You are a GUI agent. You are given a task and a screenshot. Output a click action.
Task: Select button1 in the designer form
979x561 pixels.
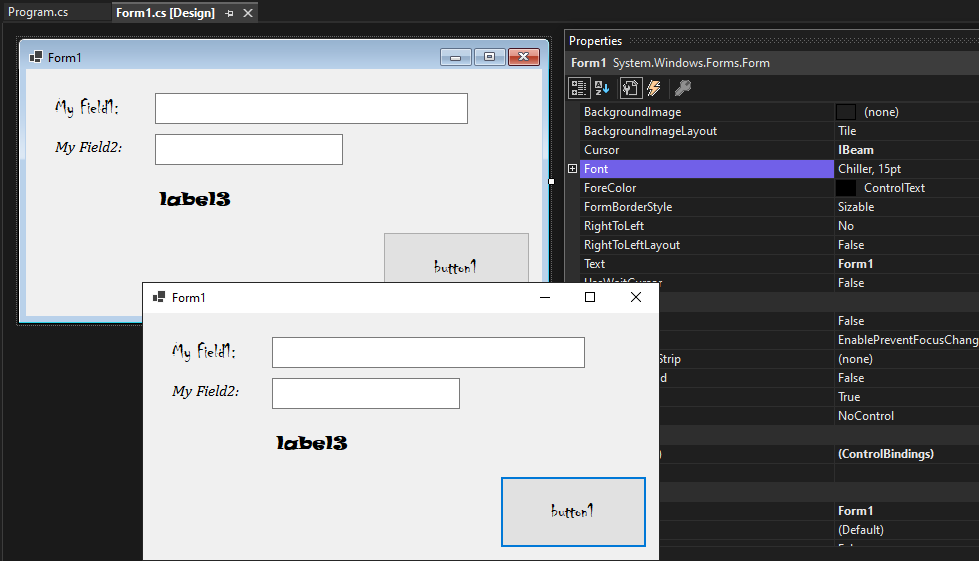tap(456, 258)
